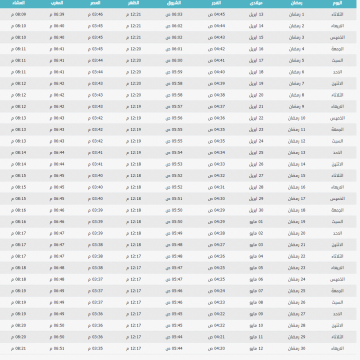Click the 01 مايو date cell
The image size is (360, 360).
click(256, 222)
